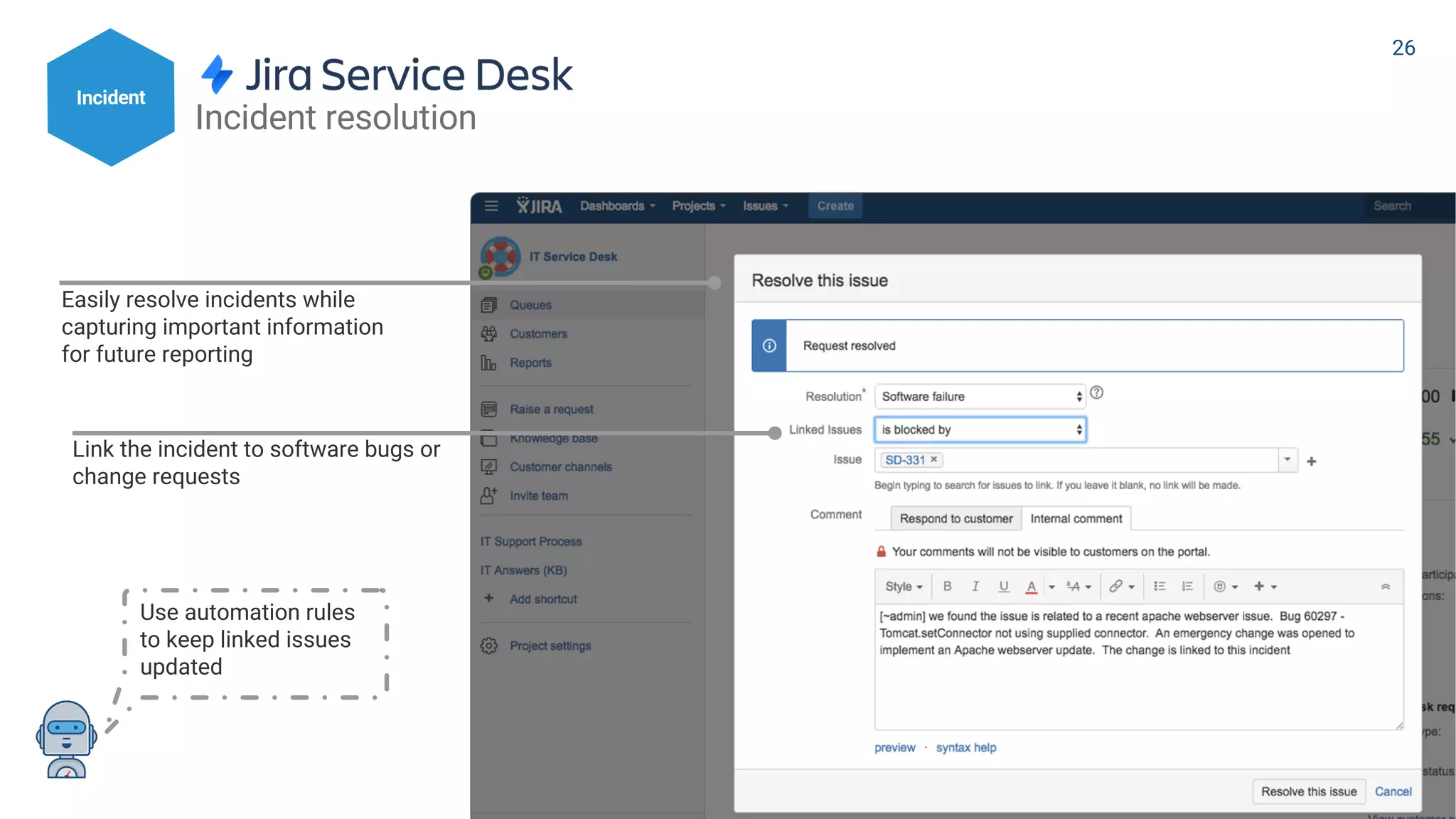Click the IT Service Desk project avatar
This screenshot has height=819, width=1456.
pos(500,257)
